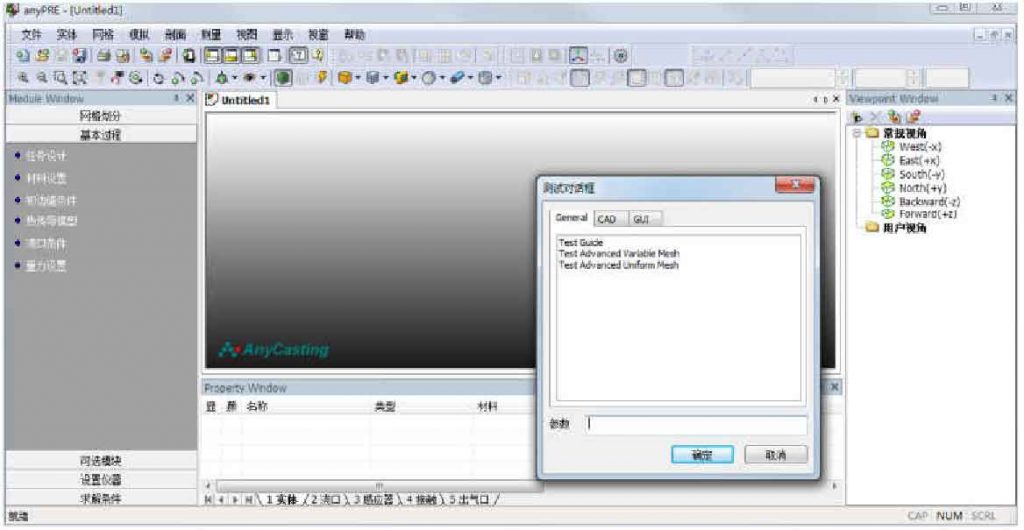This screenshot has height=530, width=1024.
Task: Click the Open folder toolbar icon
Action: [43, 55]
